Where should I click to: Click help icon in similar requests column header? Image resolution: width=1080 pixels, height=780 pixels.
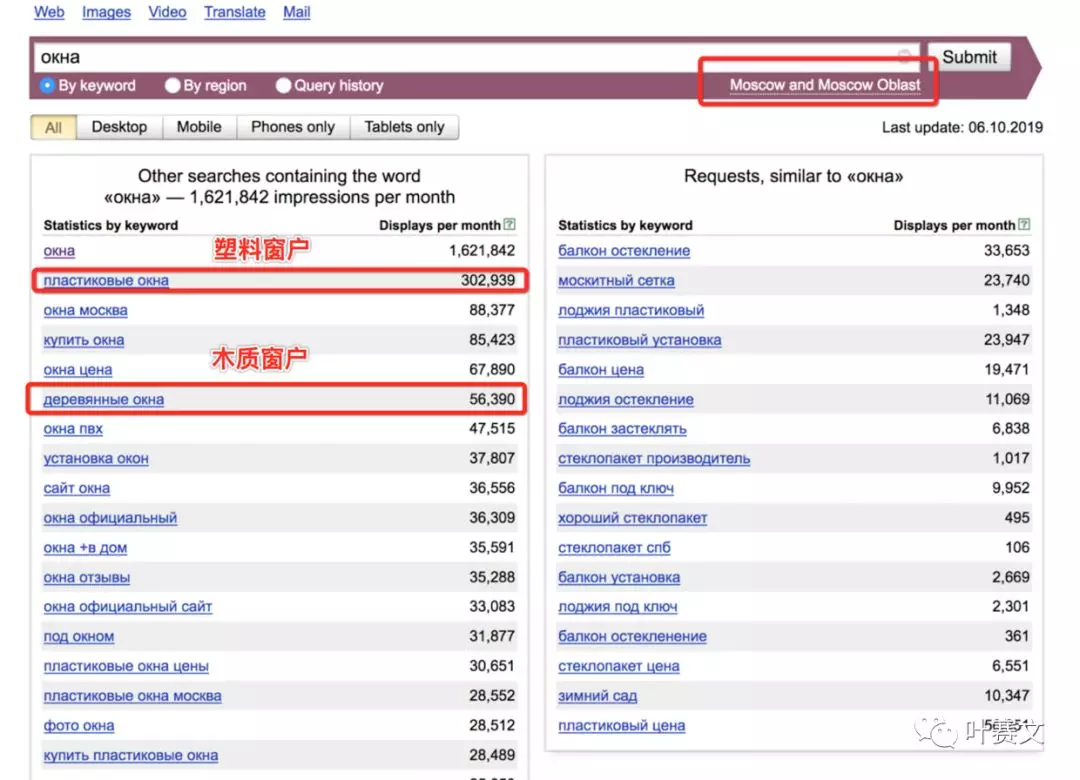[x=1022, y=224]
